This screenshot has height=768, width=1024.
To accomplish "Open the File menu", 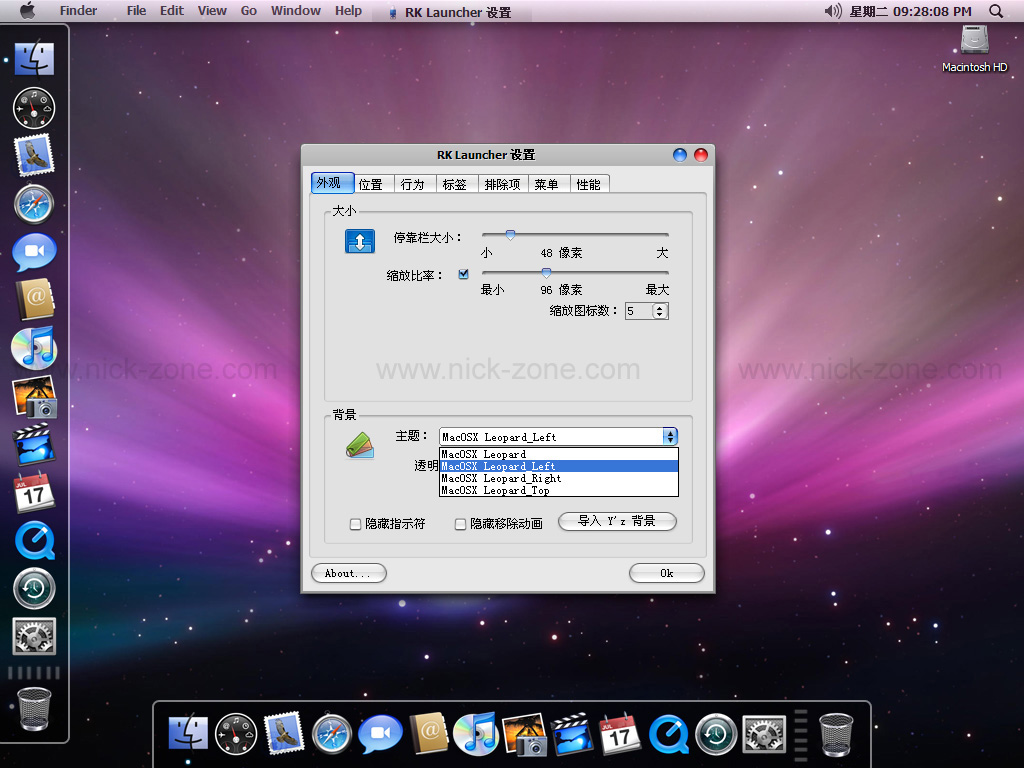I will [136, 11].
